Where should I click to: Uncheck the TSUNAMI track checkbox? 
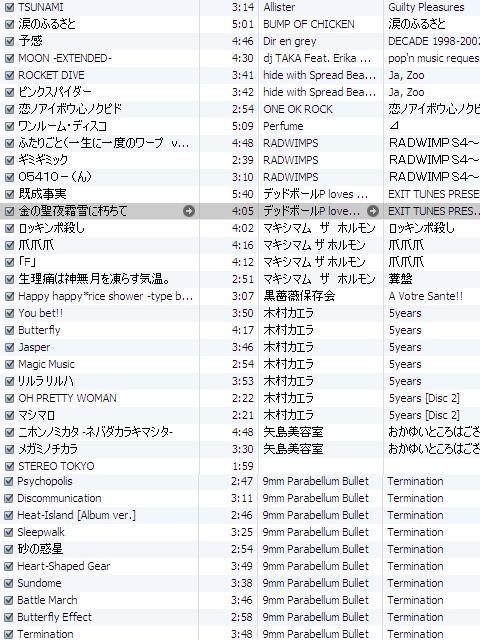[9, 7]
